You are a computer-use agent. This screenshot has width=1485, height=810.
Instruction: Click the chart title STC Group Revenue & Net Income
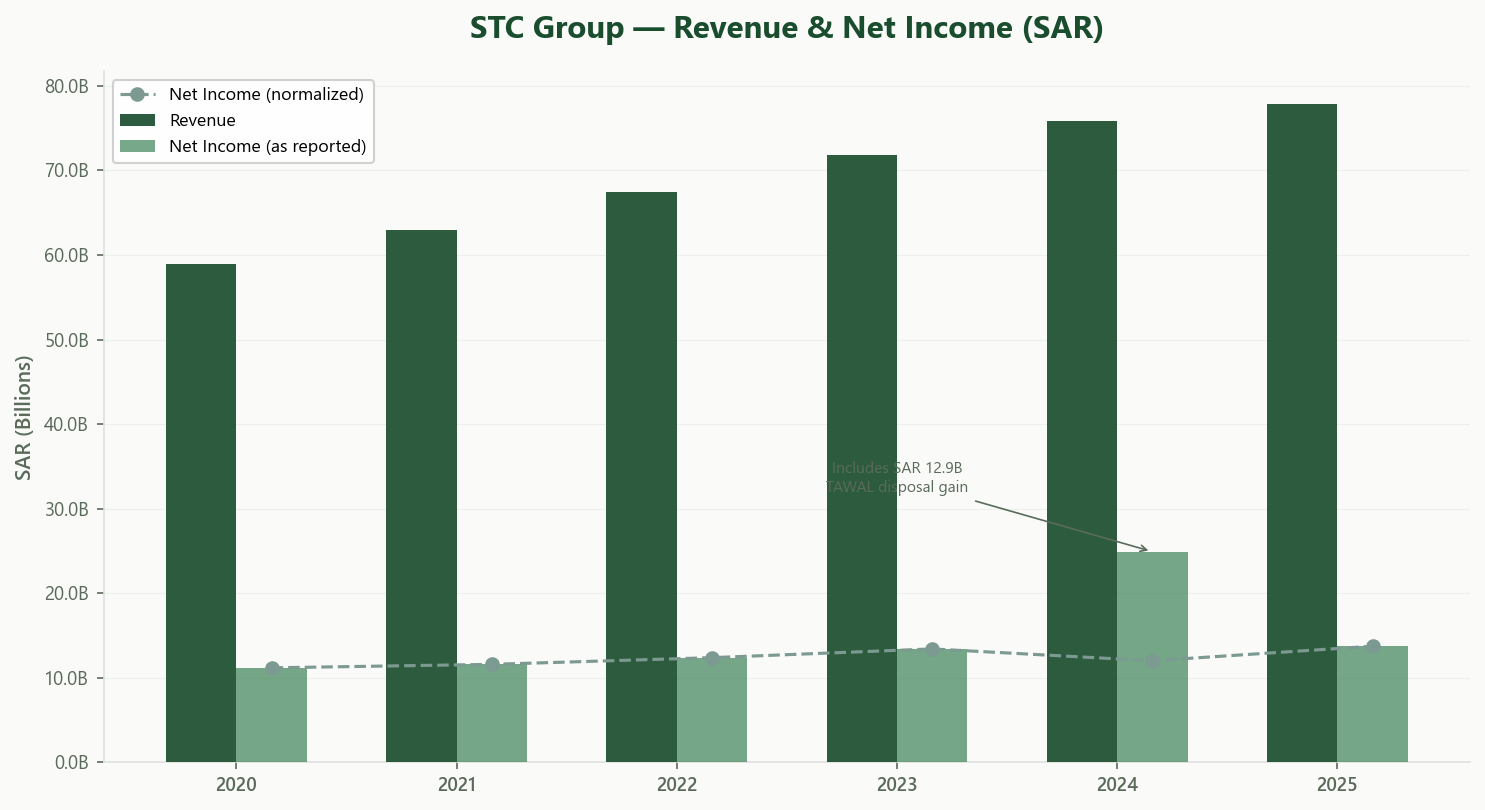click(x=786, y=29)
